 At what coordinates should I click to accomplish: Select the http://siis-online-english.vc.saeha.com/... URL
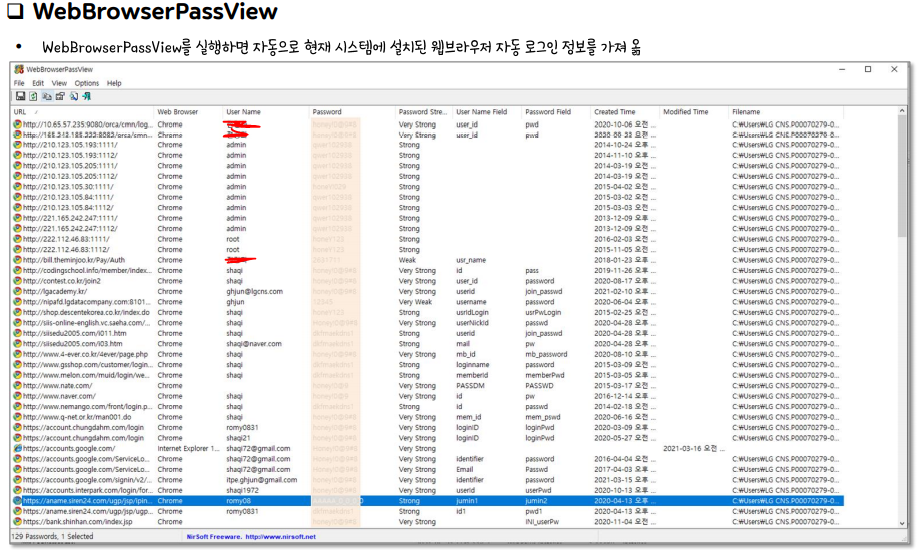click(87, 323)
